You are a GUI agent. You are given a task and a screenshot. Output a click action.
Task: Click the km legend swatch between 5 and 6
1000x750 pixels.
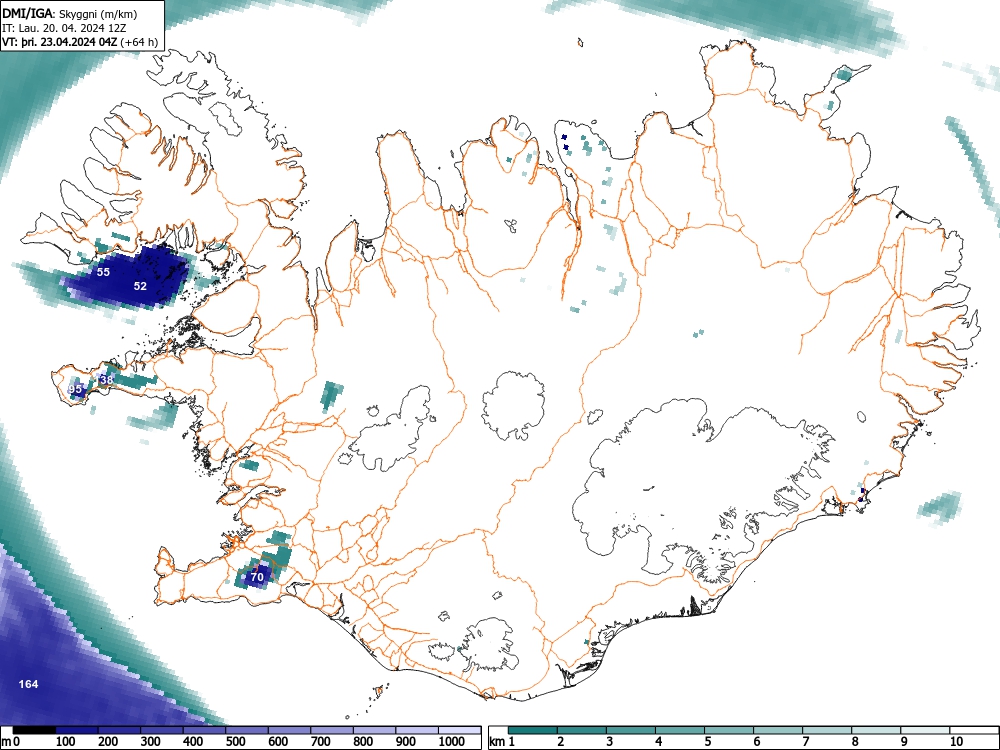pyautogui.click(x=729, y=730)
